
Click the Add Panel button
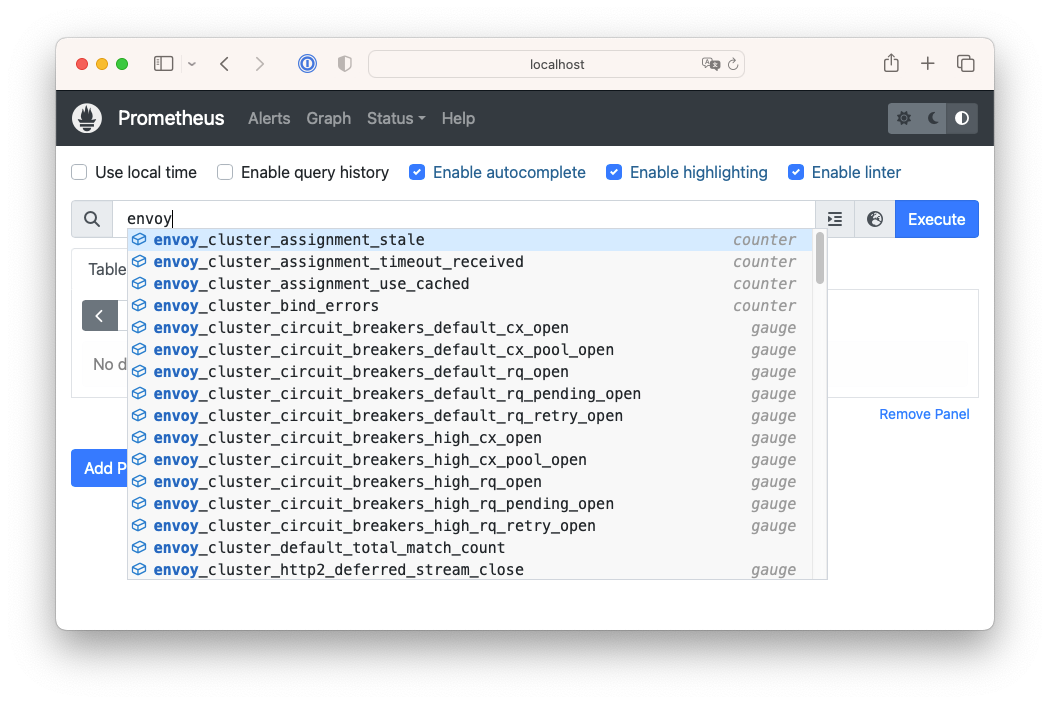pyautogui.click(x=99, y=468)
